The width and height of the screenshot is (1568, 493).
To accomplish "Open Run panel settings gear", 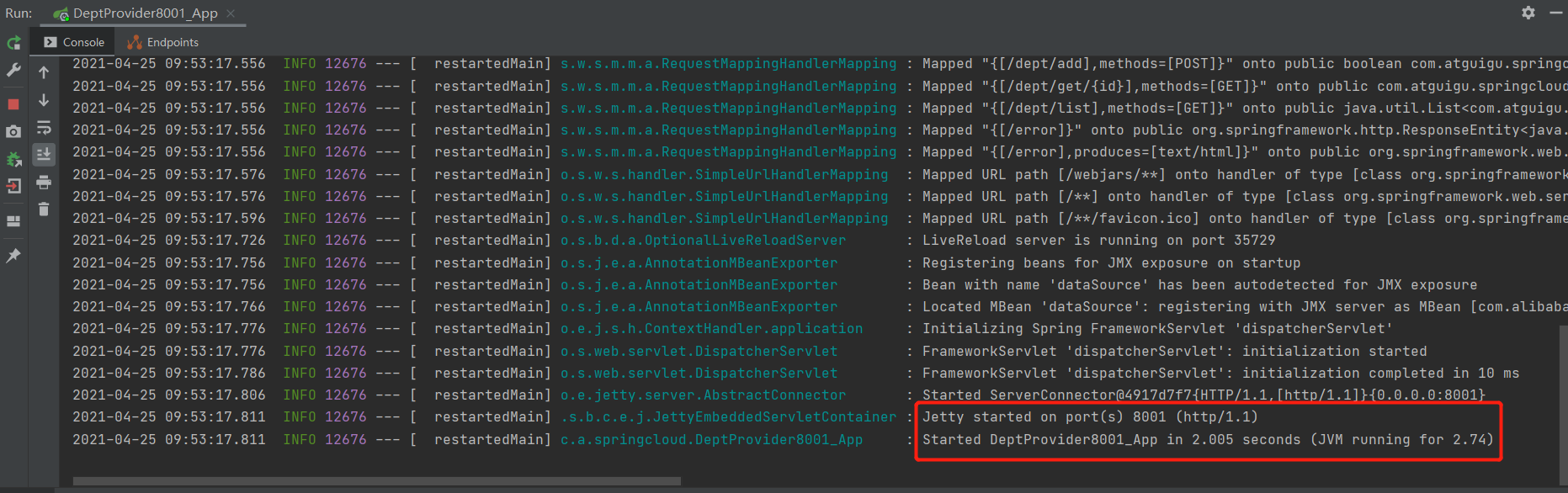I will [x=1528, y=13].
